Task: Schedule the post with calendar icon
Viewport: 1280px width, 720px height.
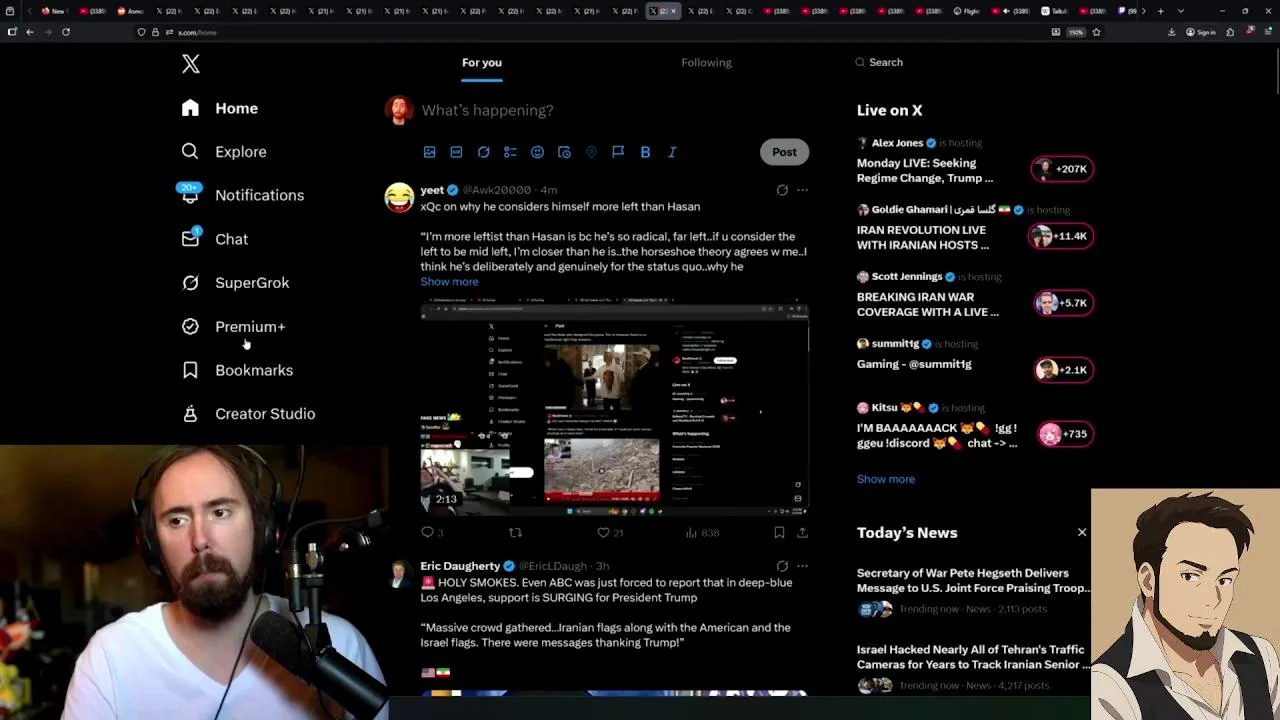Action: 564,152
